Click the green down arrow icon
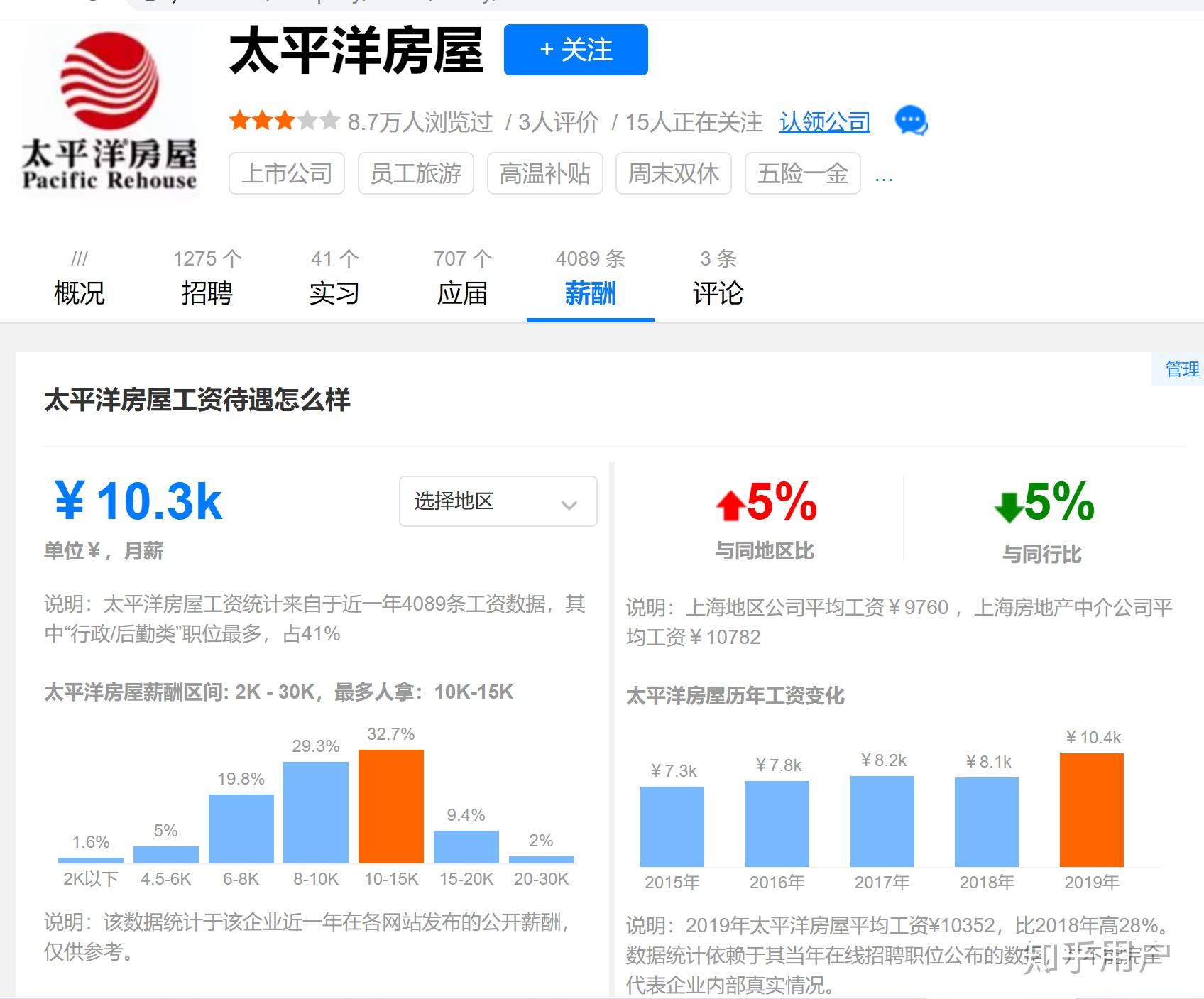This screenshot has height=999, width=1204. 1009,508
